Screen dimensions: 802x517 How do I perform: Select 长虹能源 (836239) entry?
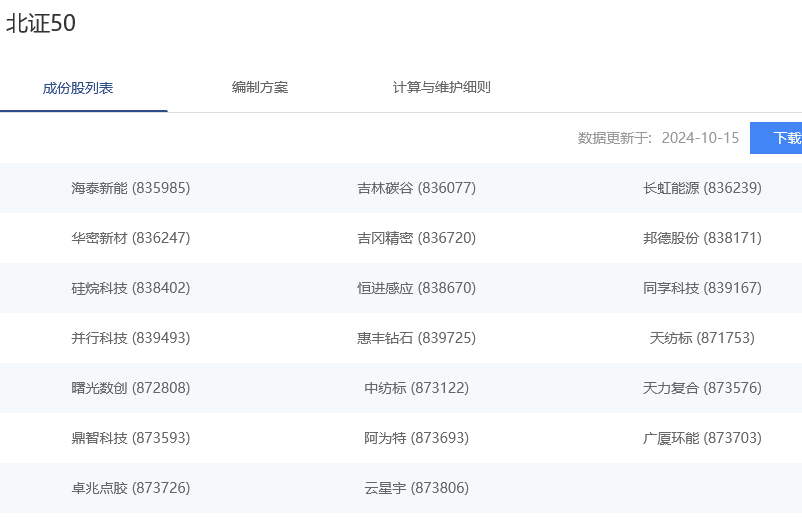pyautogui.click(x=702, y=188)
